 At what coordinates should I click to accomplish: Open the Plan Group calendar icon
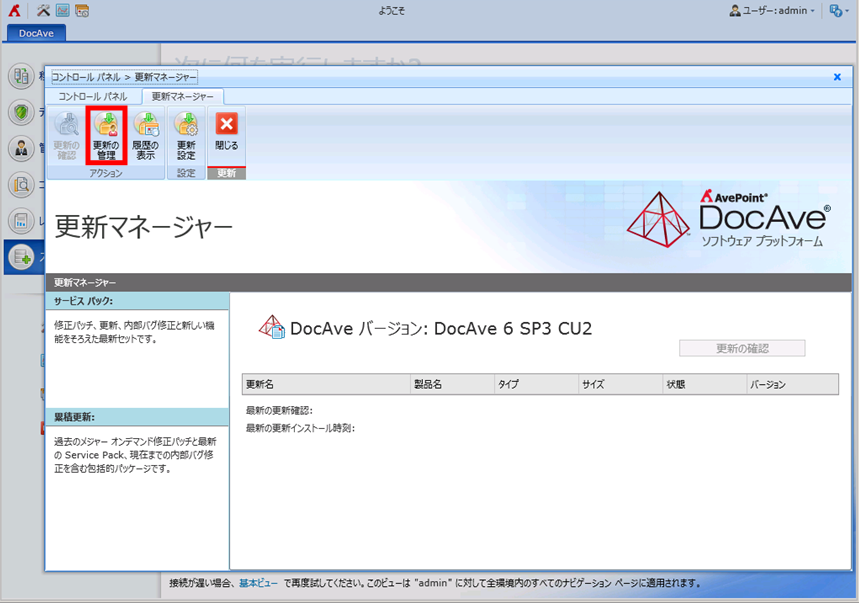[82, 10]
